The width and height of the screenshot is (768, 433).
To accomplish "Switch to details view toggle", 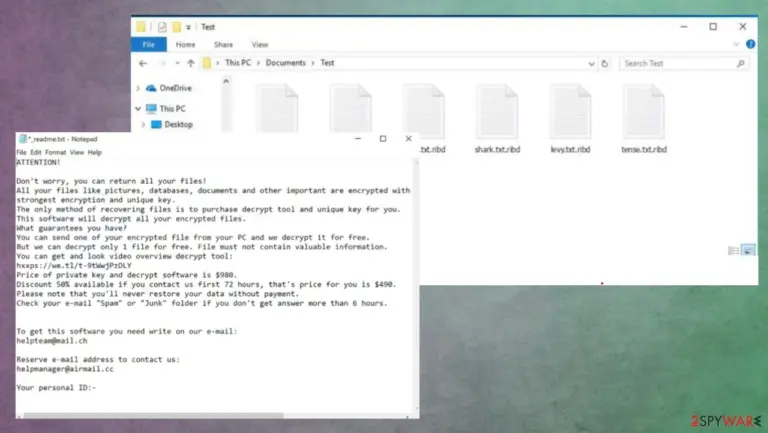I will [x=734, y=250].
